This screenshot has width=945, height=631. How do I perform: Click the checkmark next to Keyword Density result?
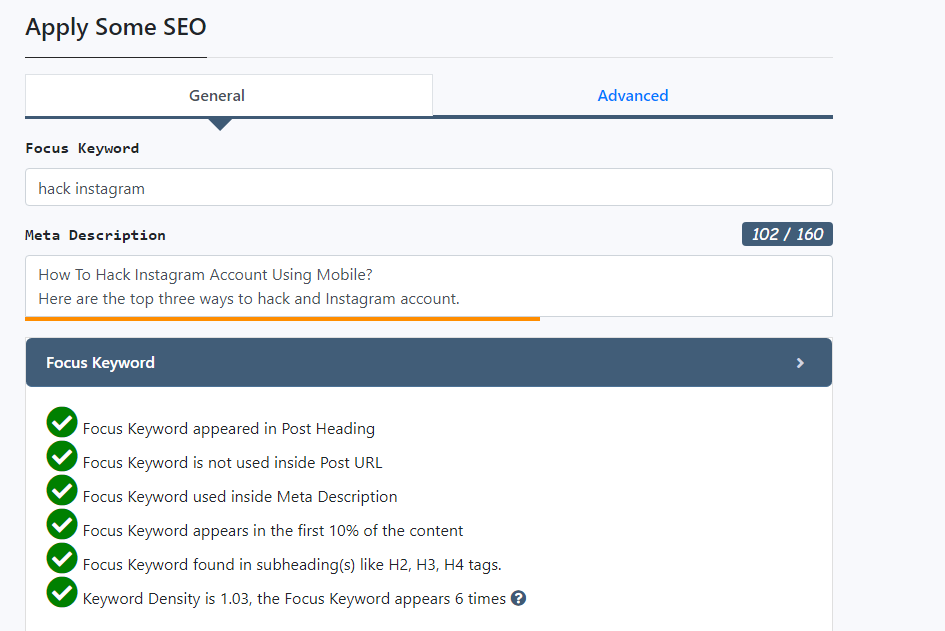(x=62, y=592)
